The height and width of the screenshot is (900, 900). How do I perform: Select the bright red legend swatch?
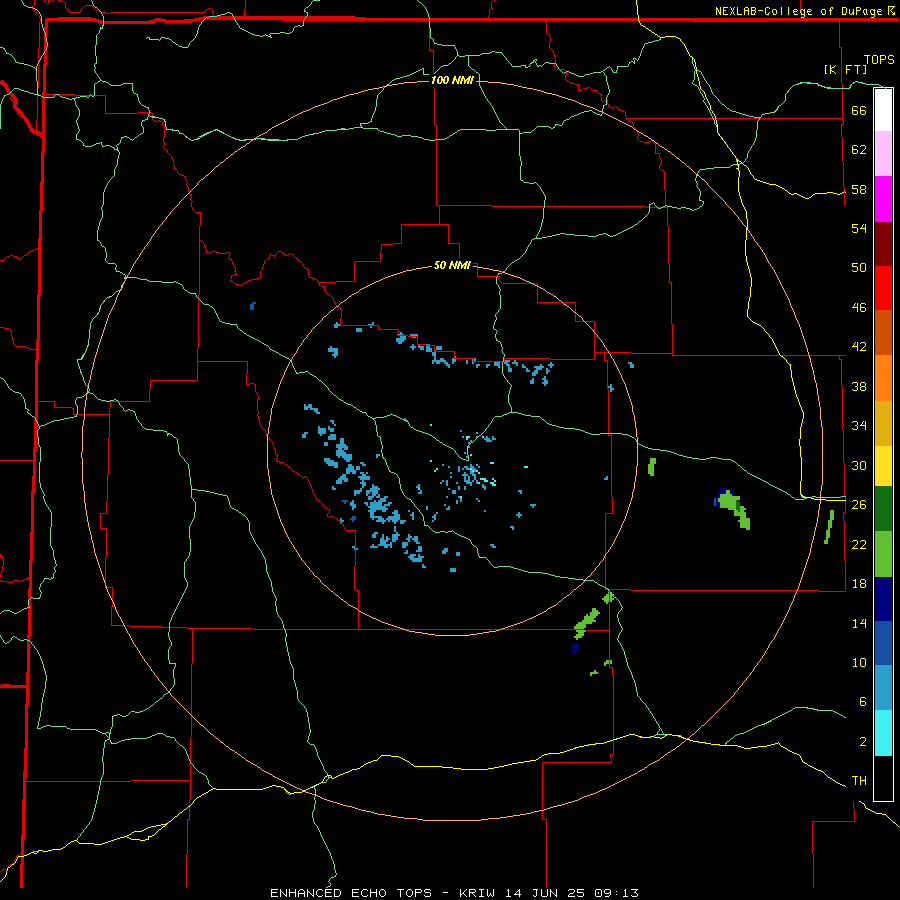883,288
